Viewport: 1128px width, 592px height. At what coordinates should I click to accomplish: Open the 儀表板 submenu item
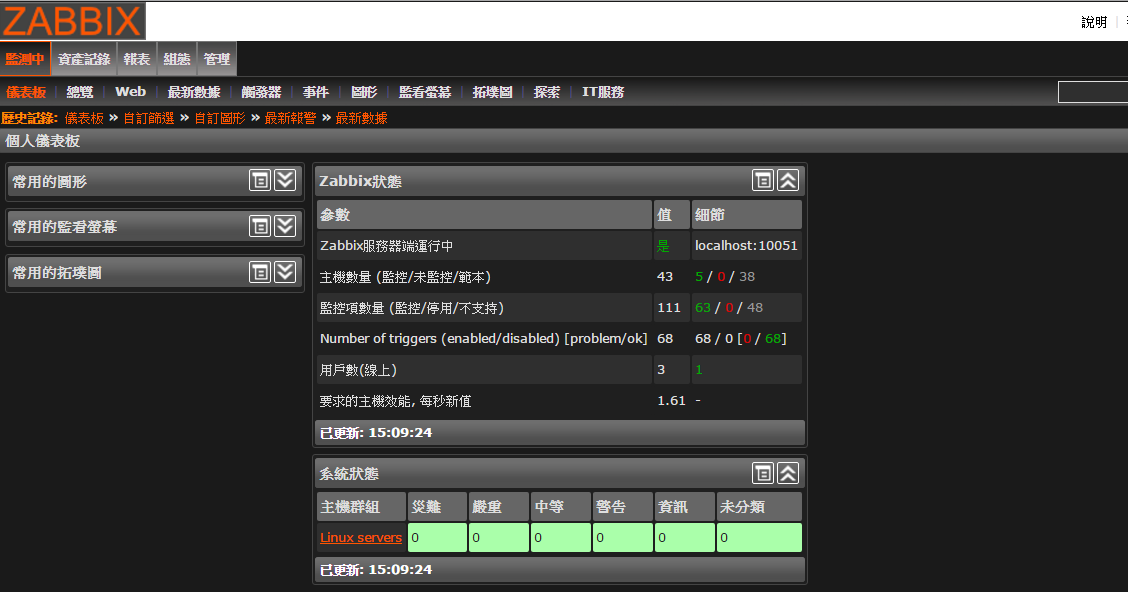(26, 92)
